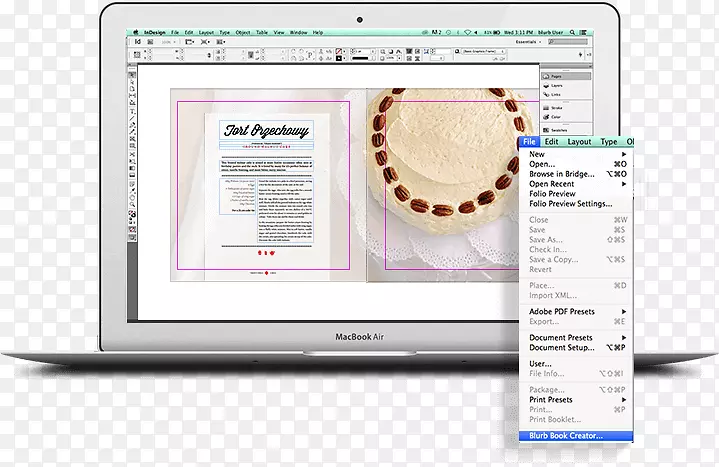Click the reference point locator in the control panel
Image resolution: width=719 pixels, height=467 pixels.
coord(137,55)
